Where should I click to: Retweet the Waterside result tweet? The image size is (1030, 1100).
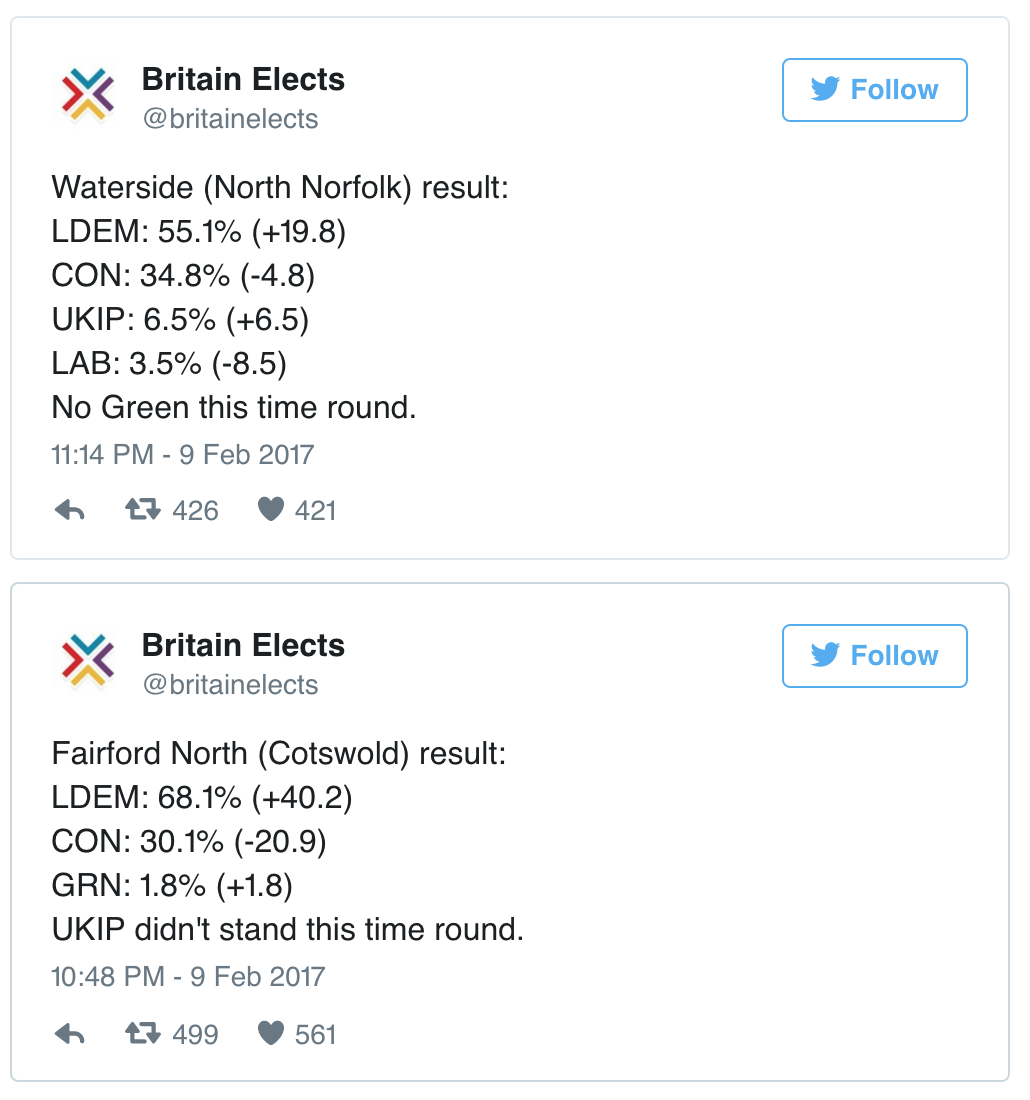(142, 511)
